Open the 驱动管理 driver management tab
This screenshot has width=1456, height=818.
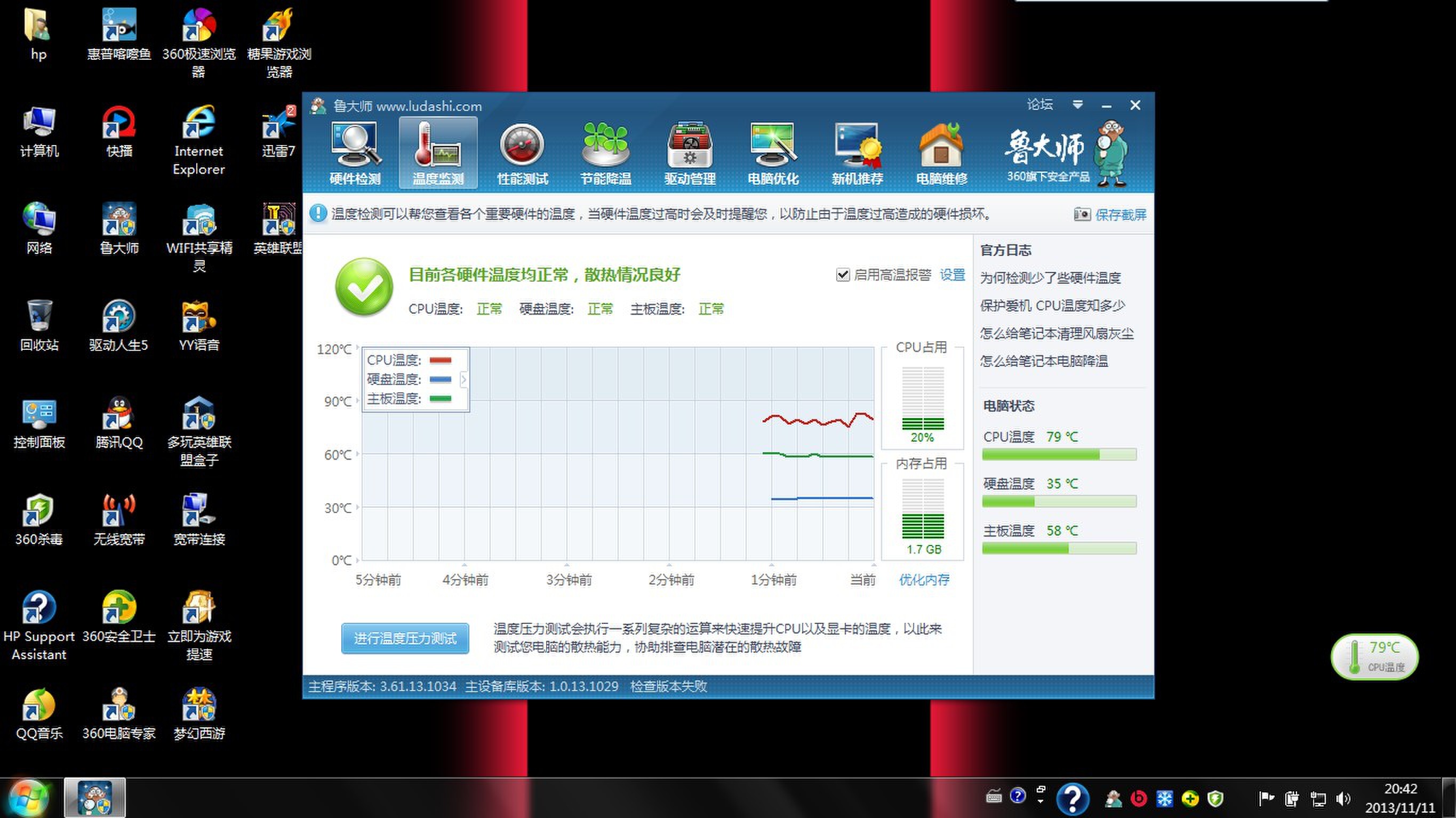(690, 153)
